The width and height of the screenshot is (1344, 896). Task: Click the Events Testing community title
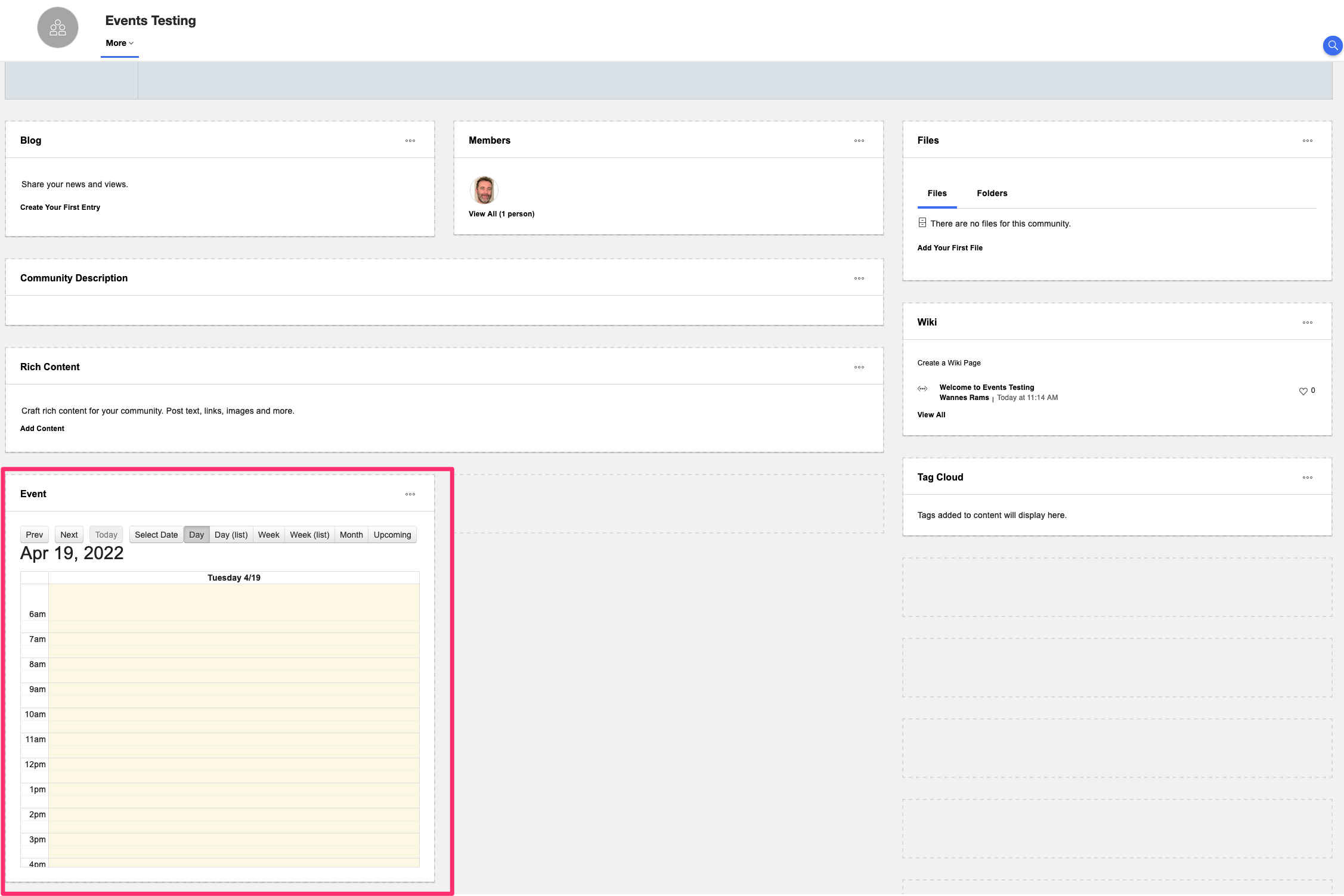pos(150,21)
